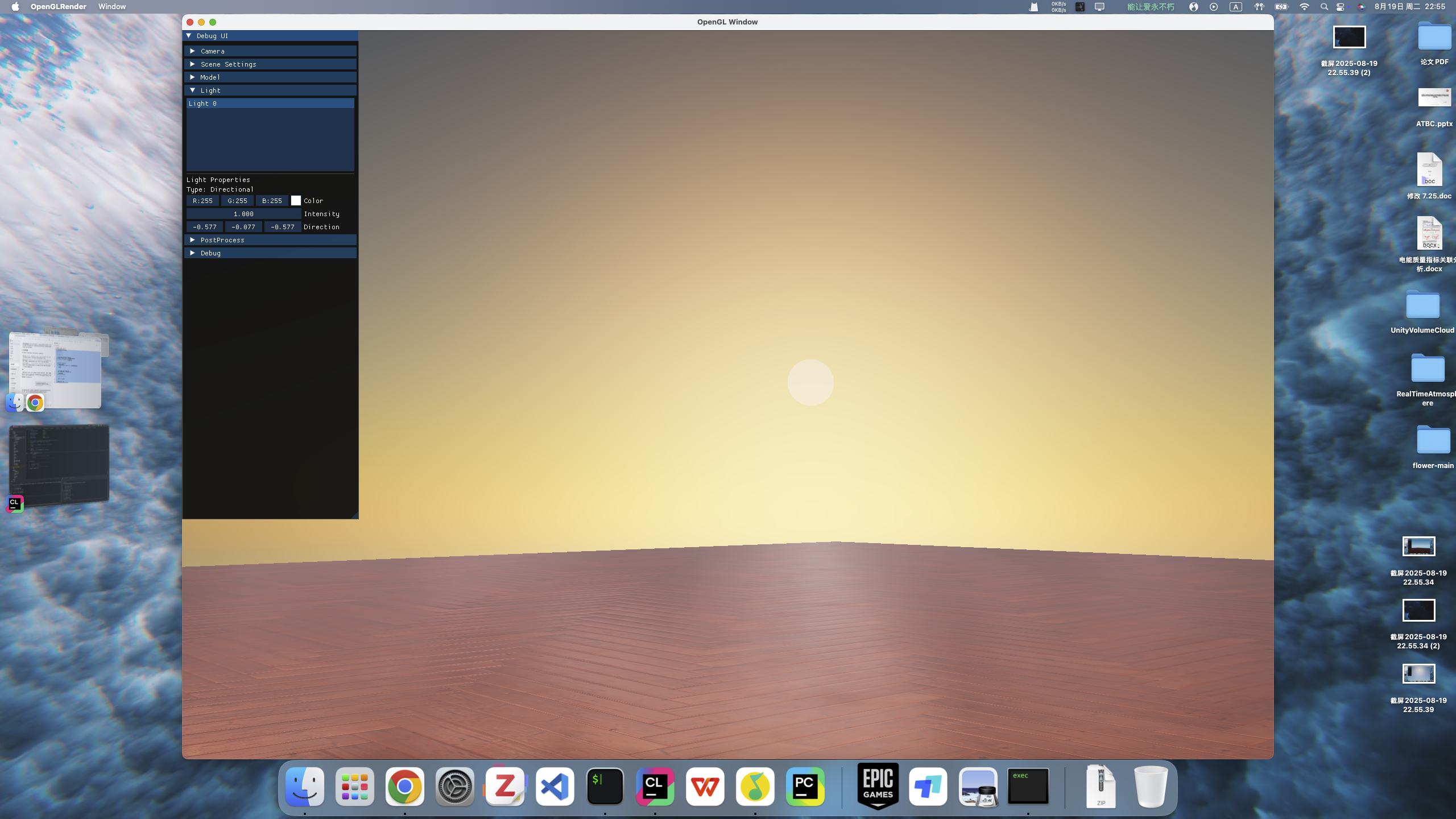Image resolution: width=1456 pixels, height=819 pixels.
Task: Open the Spotlight search icon
Action: point(1324,7)
